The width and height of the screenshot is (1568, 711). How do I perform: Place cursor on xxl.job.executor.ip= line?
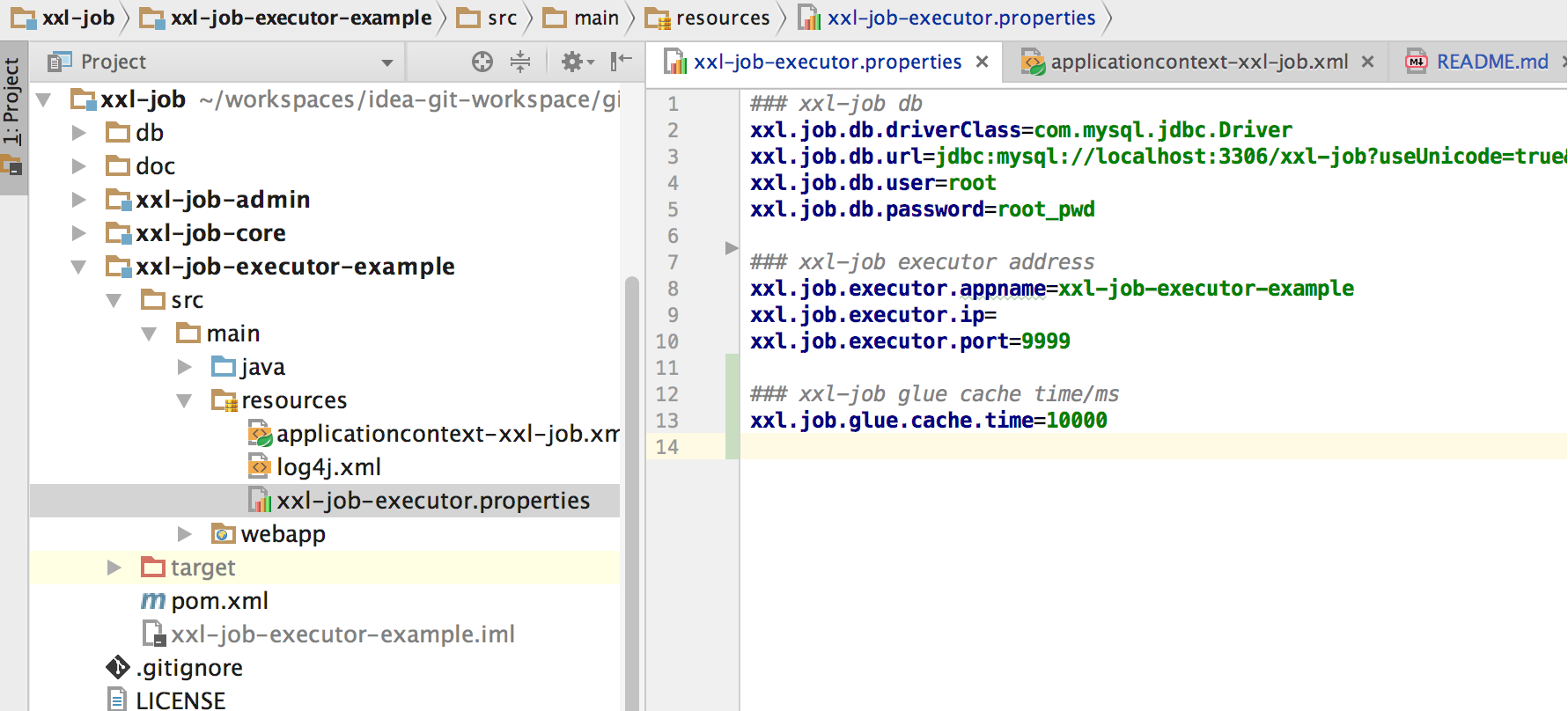point(872,315)
